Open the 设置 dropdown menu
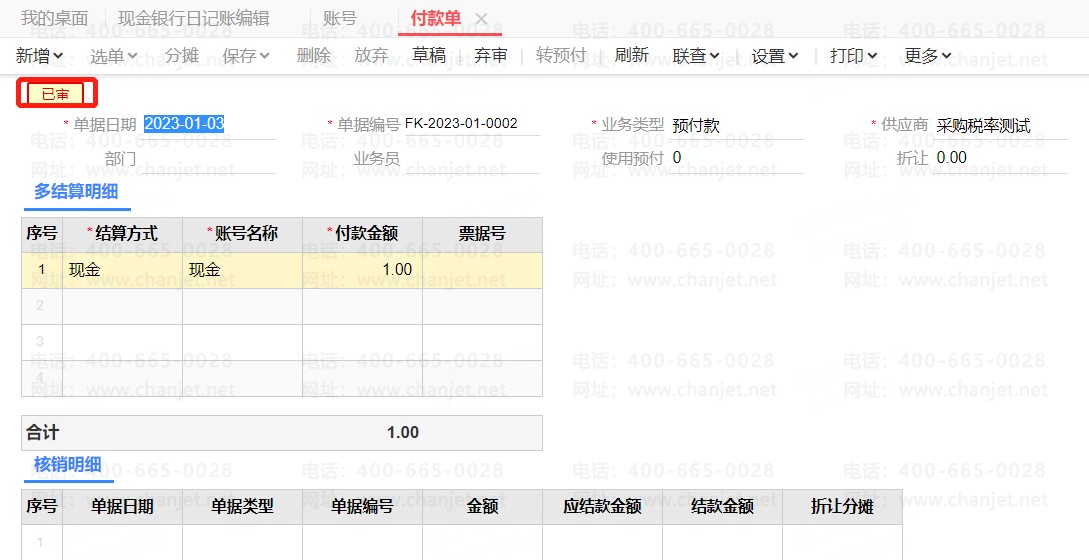The image size is (1089, 560). point(775,56)
